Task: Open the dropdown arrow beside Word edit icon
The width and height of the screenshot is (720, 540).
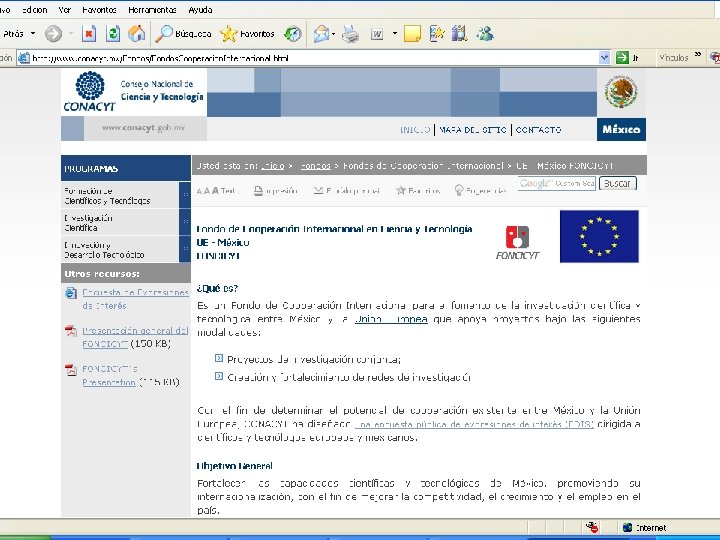Action: coord(394,34)
